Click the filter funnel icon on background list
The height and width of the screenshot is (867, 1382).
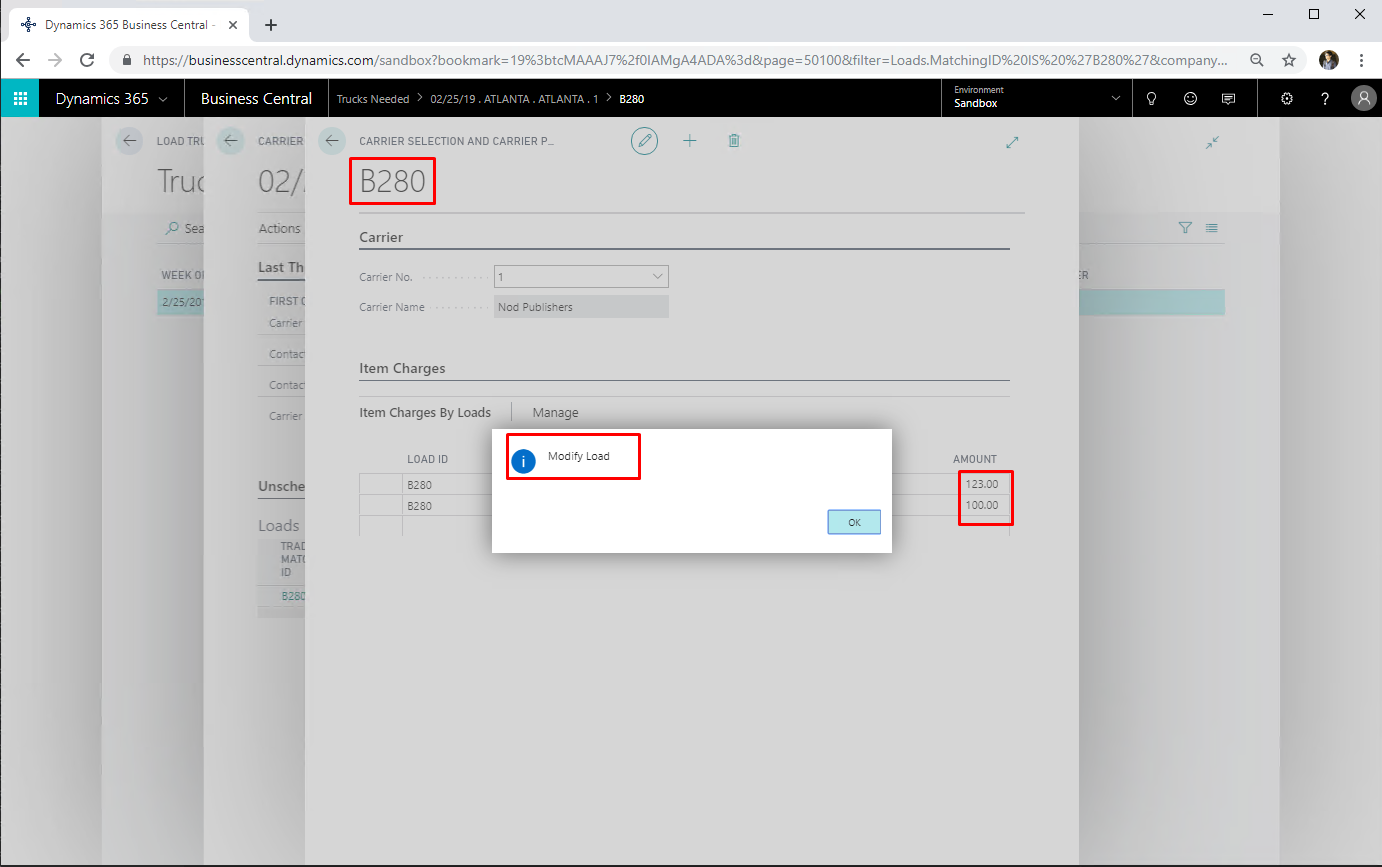[x=1185, y=228]
